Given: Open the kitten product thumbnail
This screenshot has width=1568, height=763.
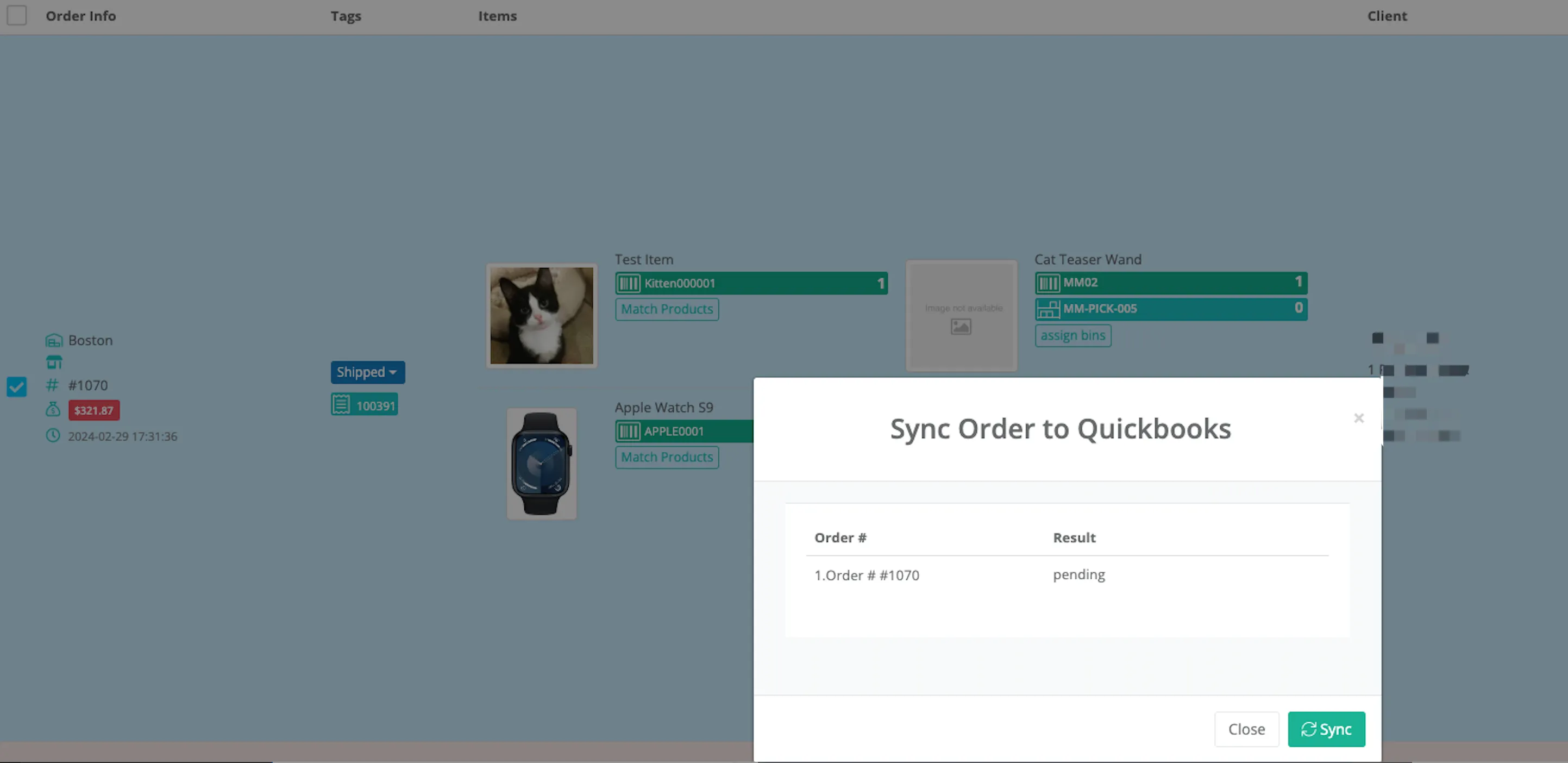Looking at the screenshot, I should (541, 315).
